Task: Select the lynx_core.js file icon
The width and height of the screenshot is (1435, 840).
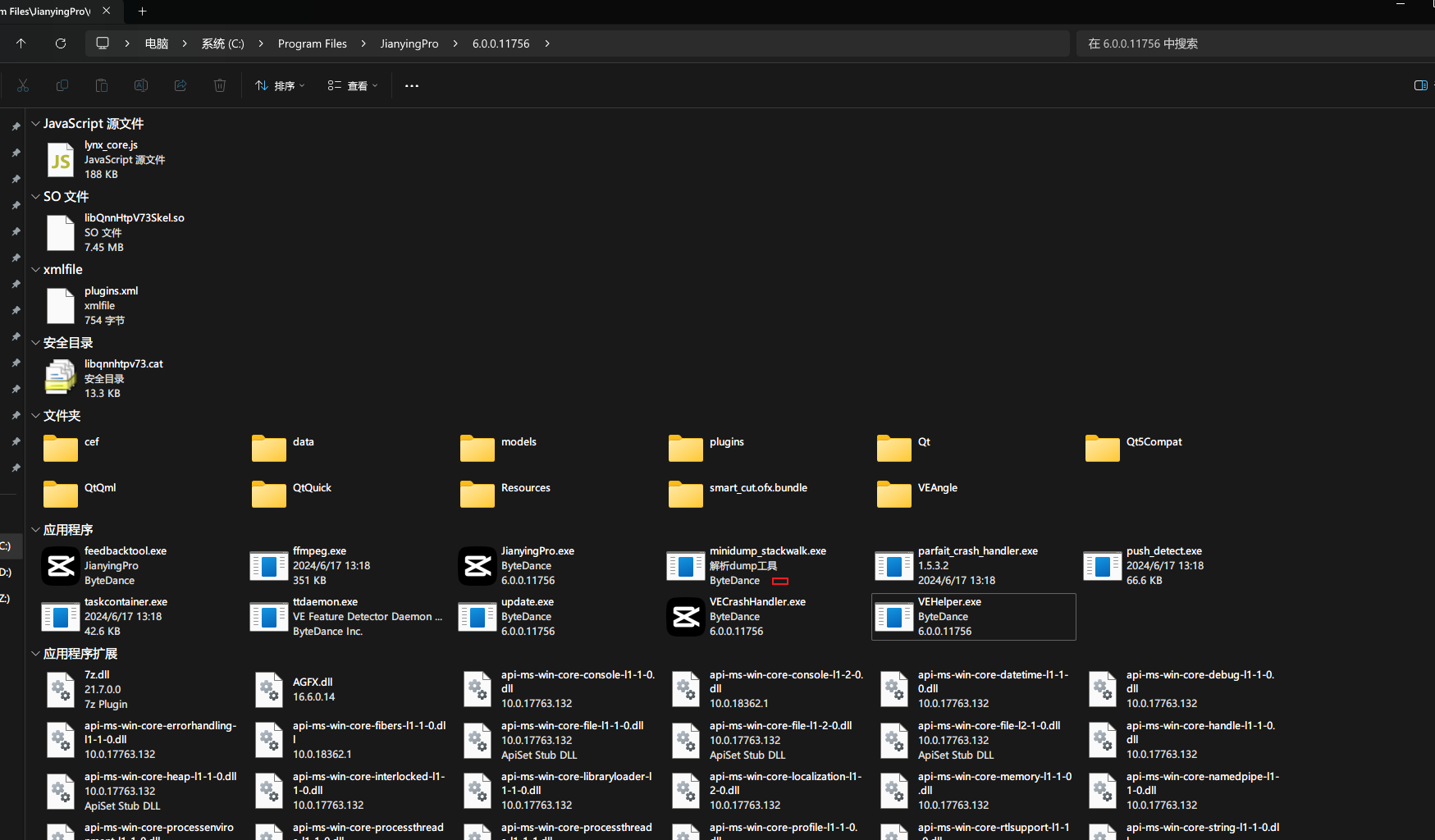Action: tap(61, 160)
